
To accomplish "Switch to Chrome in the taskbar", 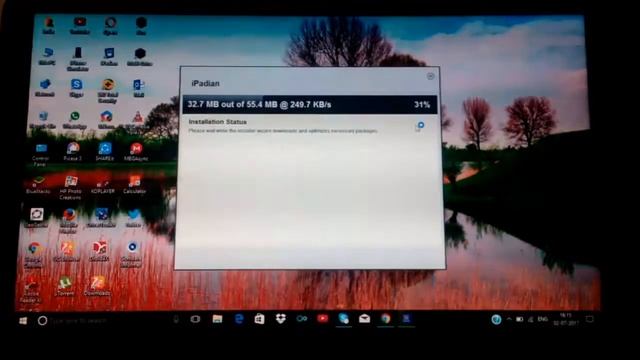I will click(386, 318).
